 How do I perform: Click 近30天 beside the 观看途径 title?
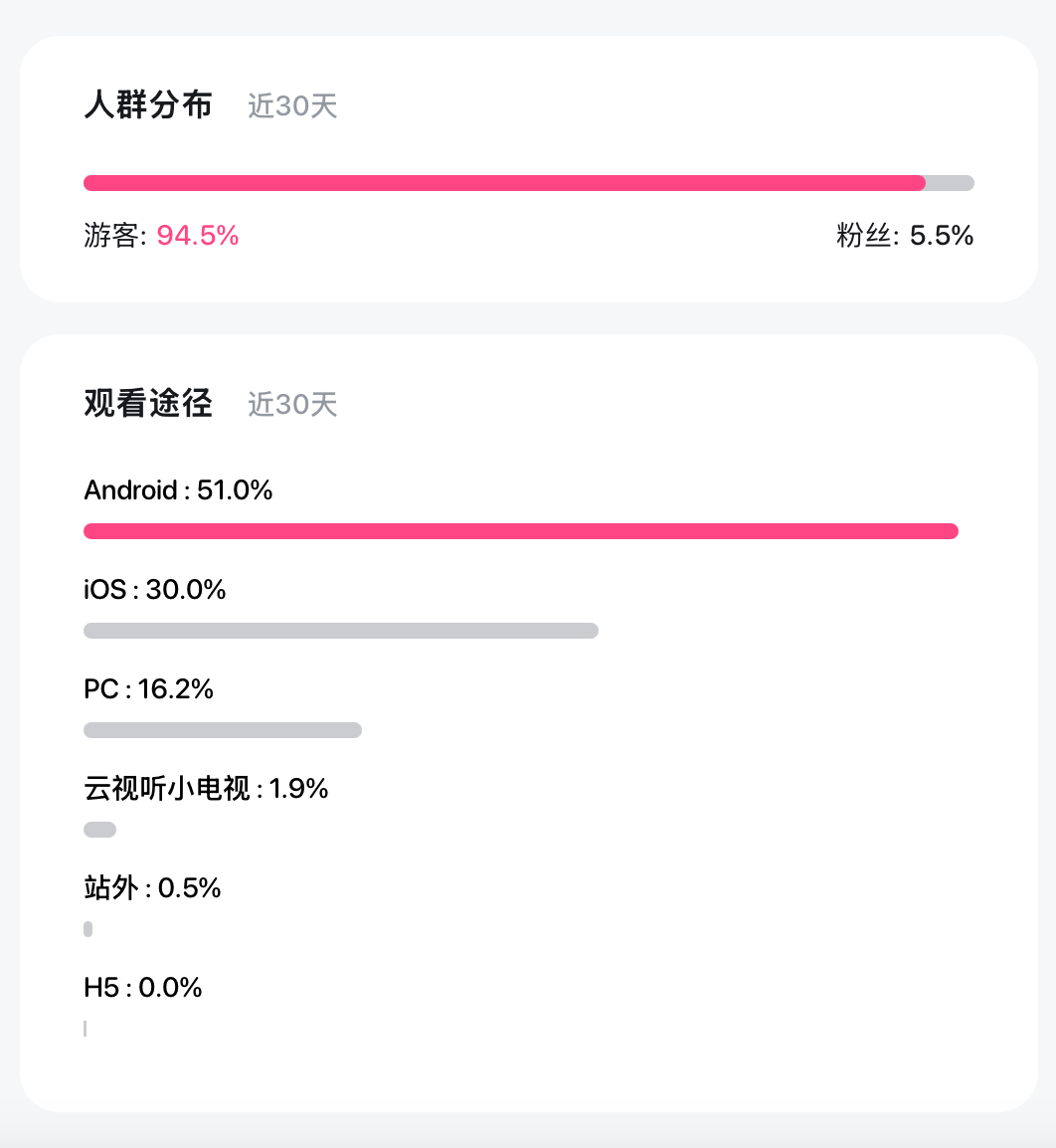click(x=292, y=404)
